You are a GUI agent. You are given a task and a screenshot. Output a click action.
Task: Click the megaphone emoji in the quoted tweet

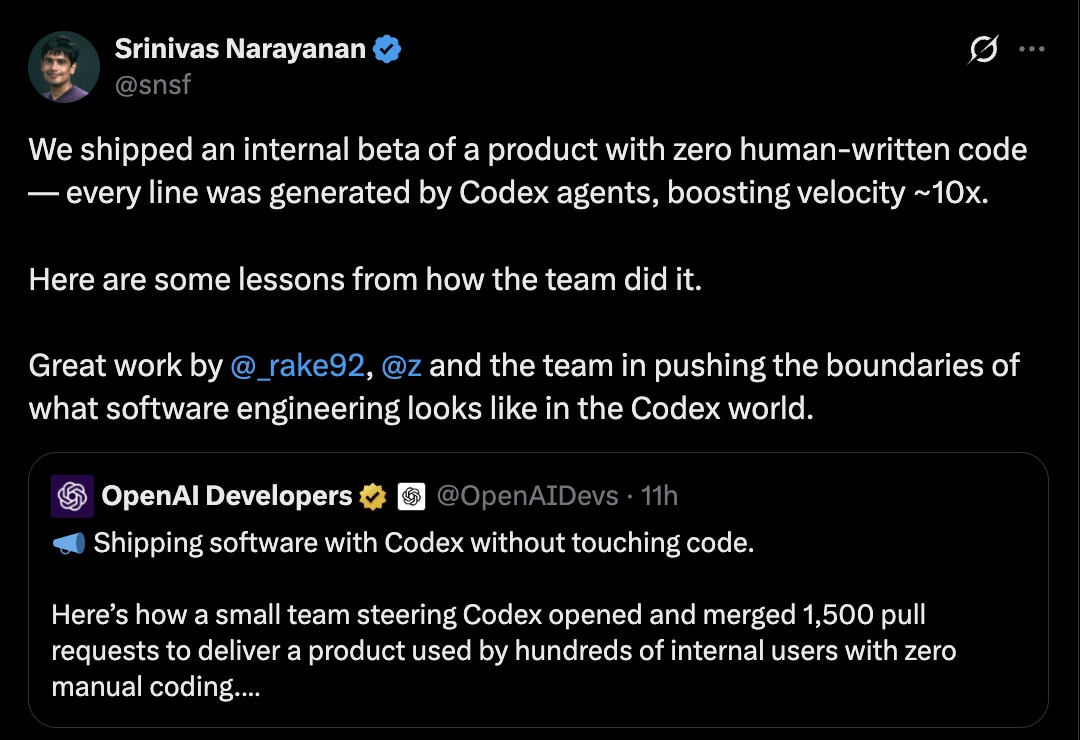pos(67,542)
